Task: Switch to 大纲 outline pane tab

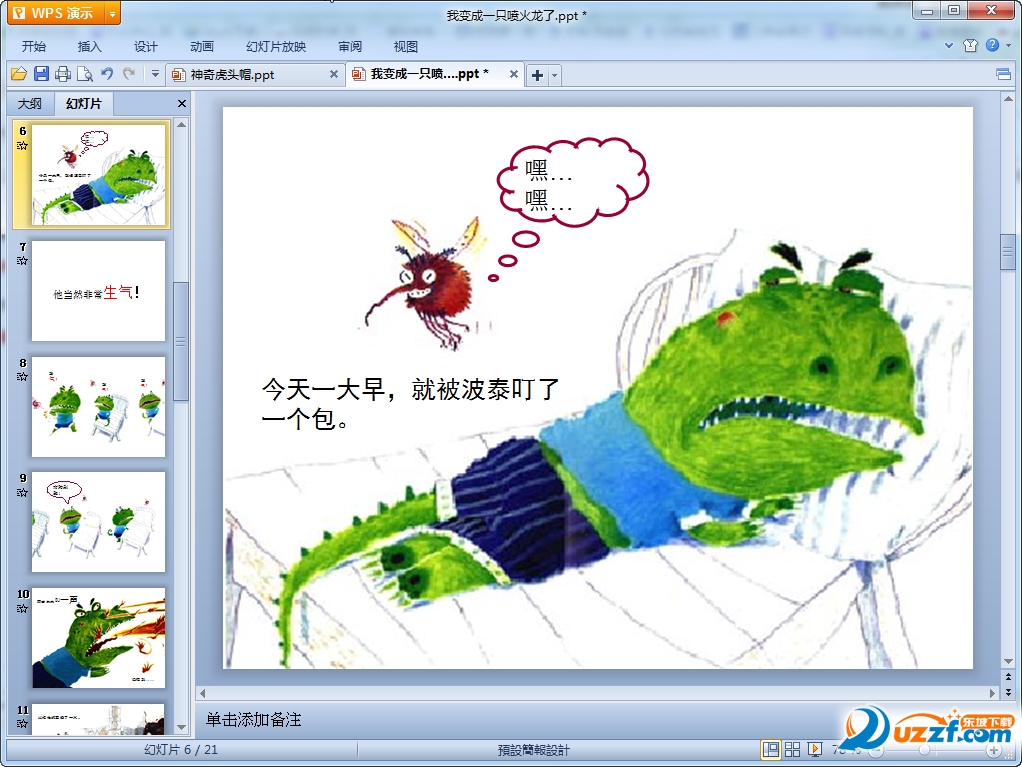Action: (29, 104)
